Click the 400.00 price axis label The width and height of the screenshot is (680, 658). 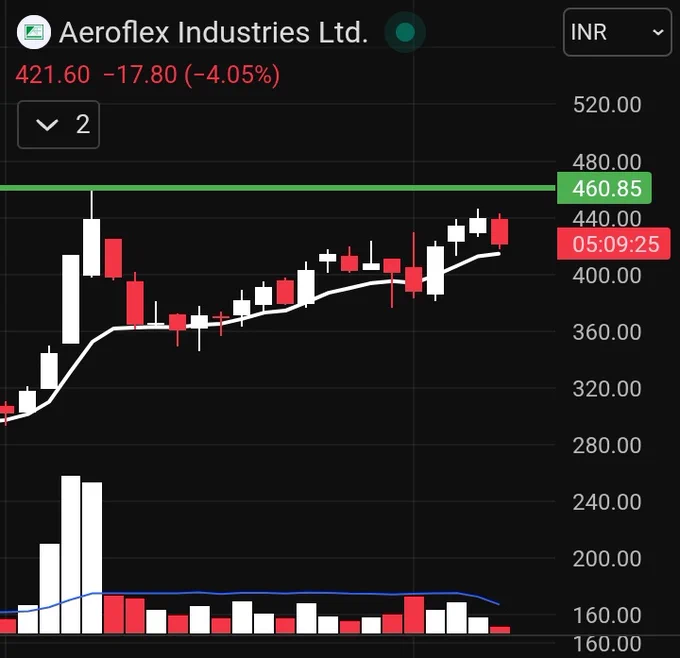[607, 275]
